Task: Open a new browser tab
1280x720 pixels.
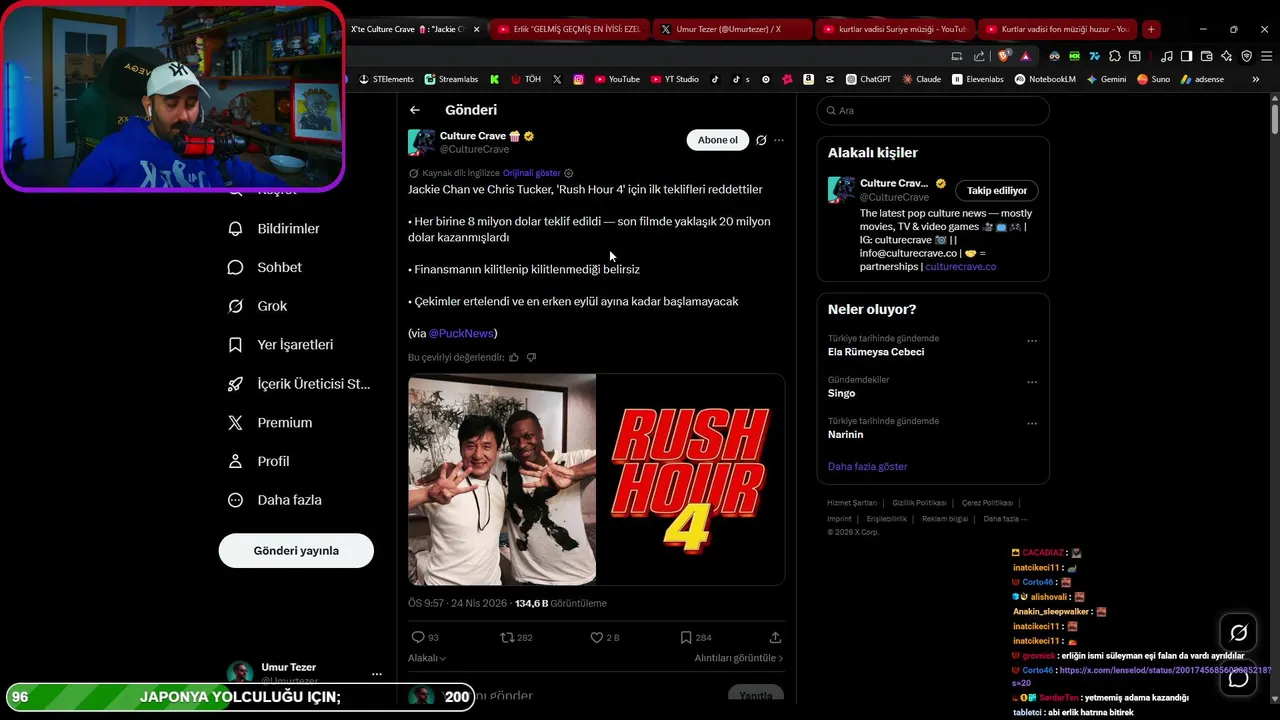Action: coord(1151,29)
